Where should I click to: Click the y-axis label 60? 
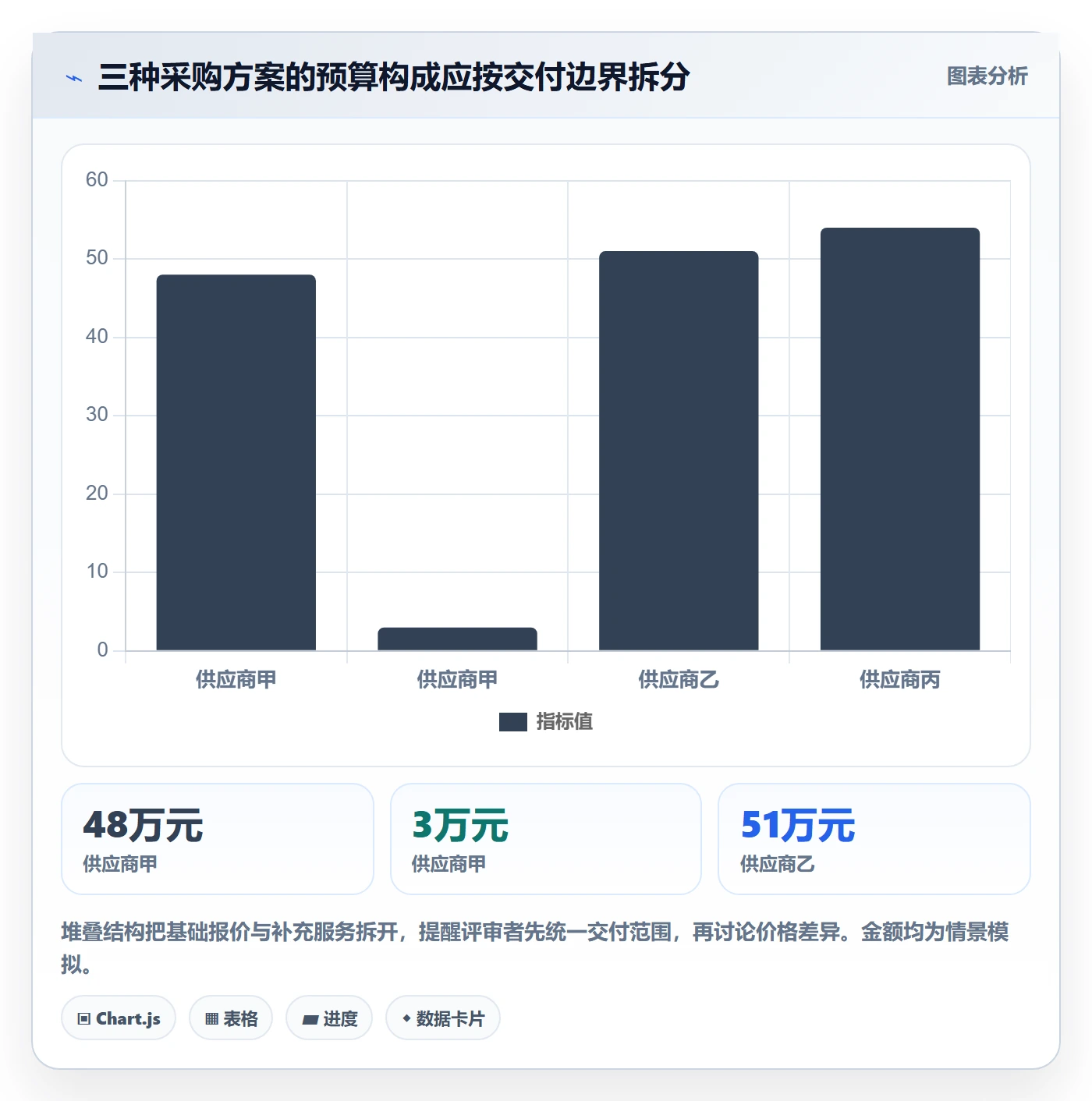pyautogui.click(x=97, y=180)
